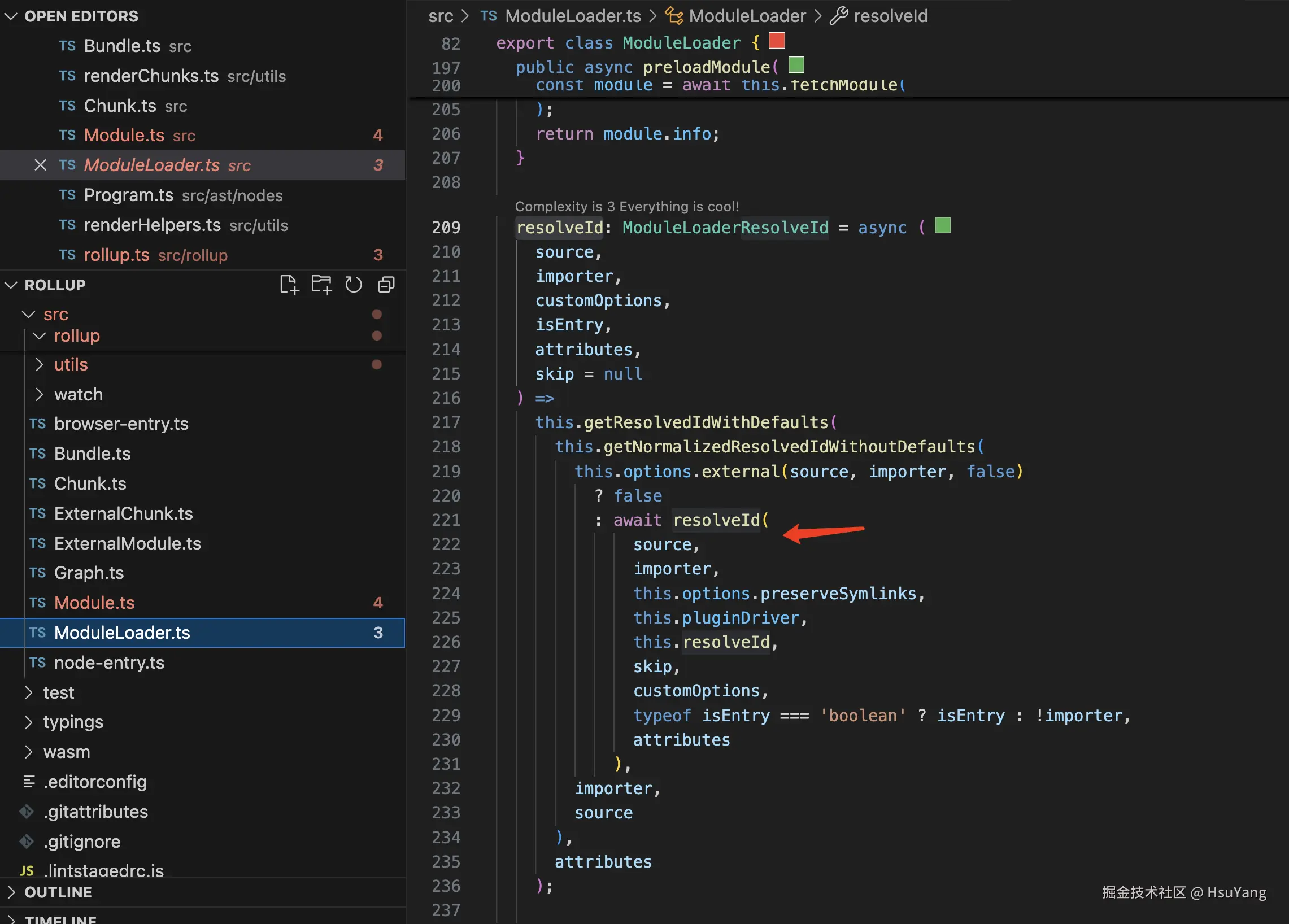Click the New Folder icon in explorer
This screenshot has width=1289, height=924.
tap(321, 285)
